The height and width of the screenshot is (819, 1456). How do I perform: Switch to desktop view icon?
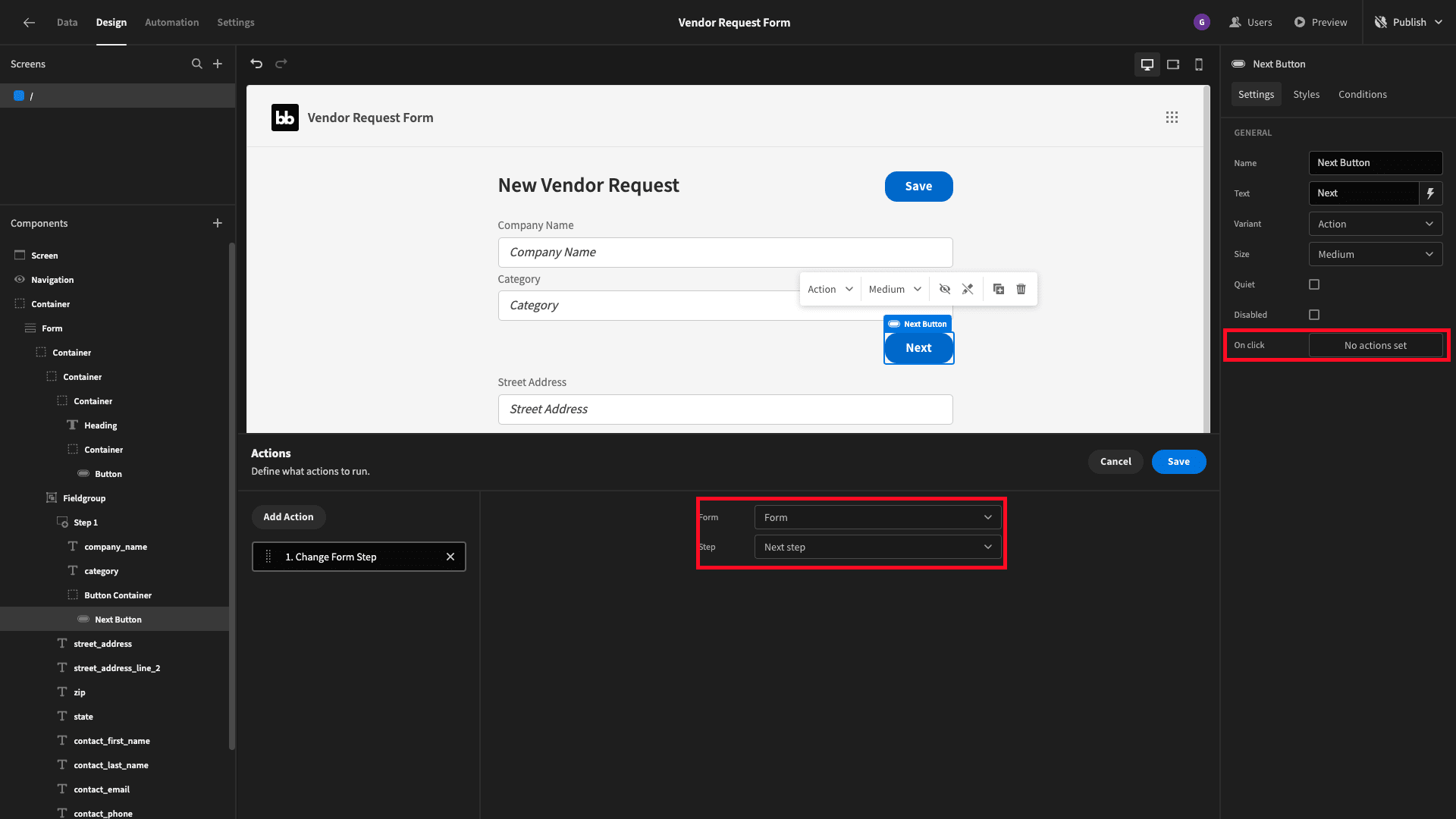1147,64
